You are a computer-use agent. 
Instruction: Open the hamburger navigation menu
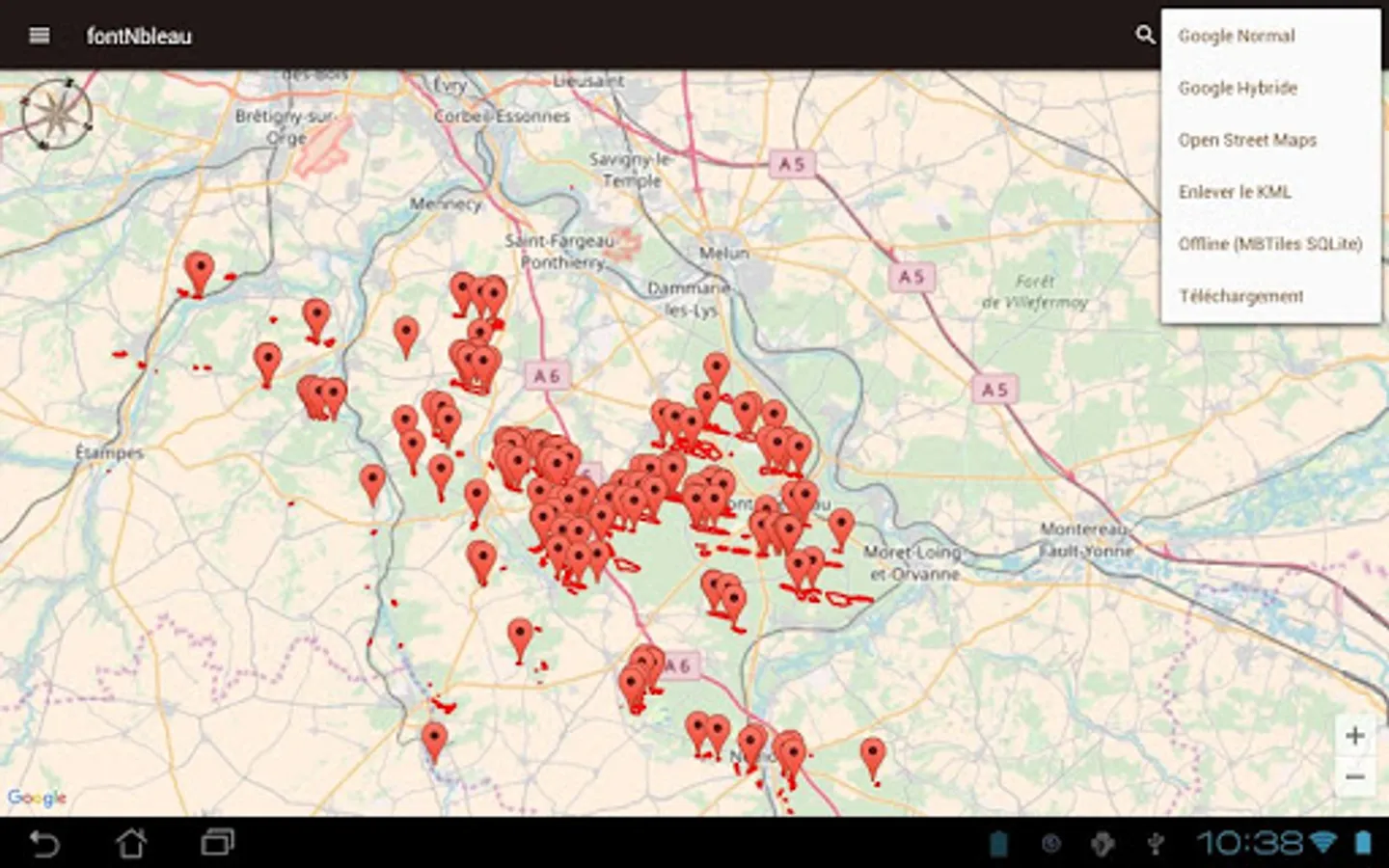39,36
